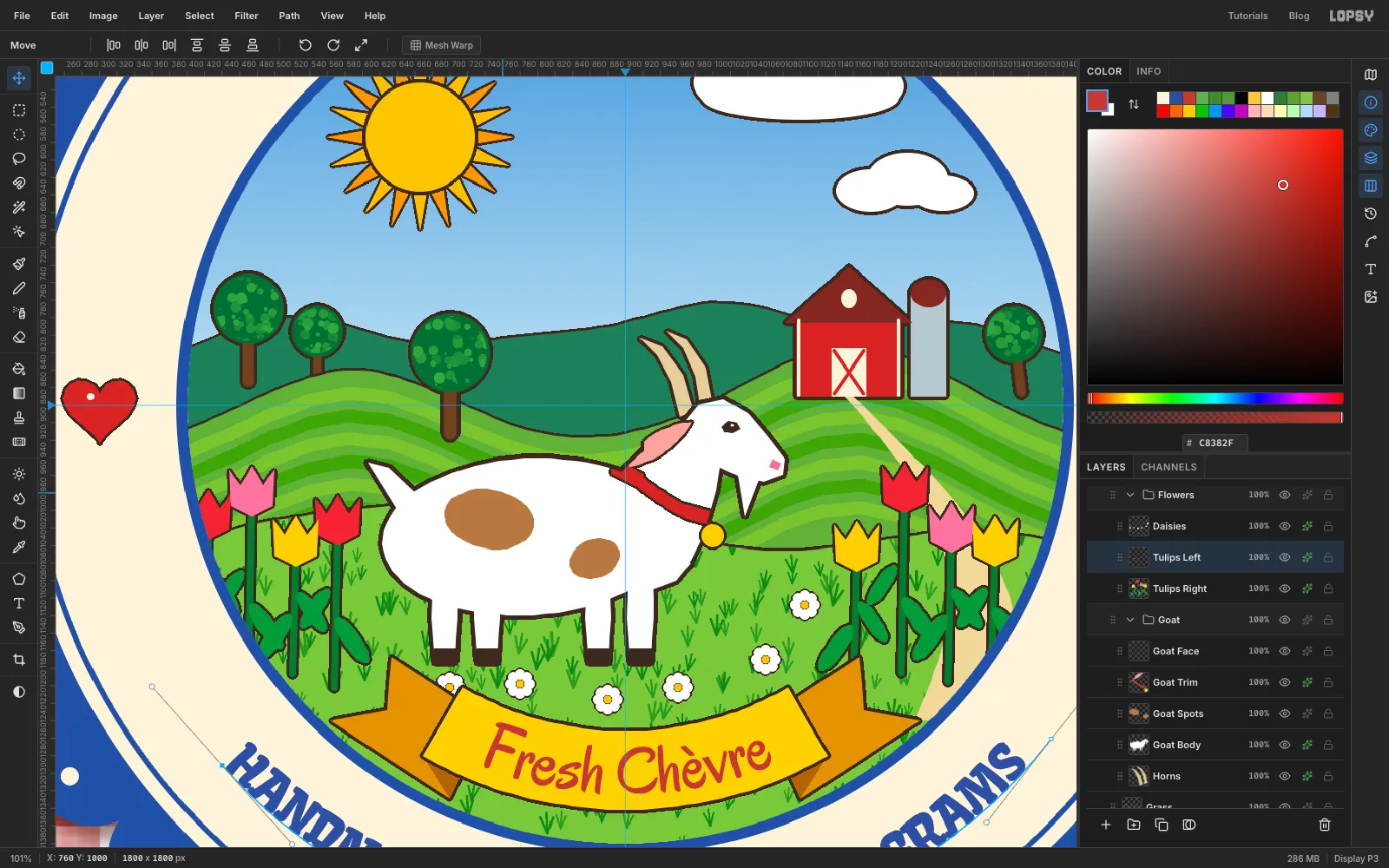Open the Tutorials link

pyautogui.click(x=1247, y=16)
